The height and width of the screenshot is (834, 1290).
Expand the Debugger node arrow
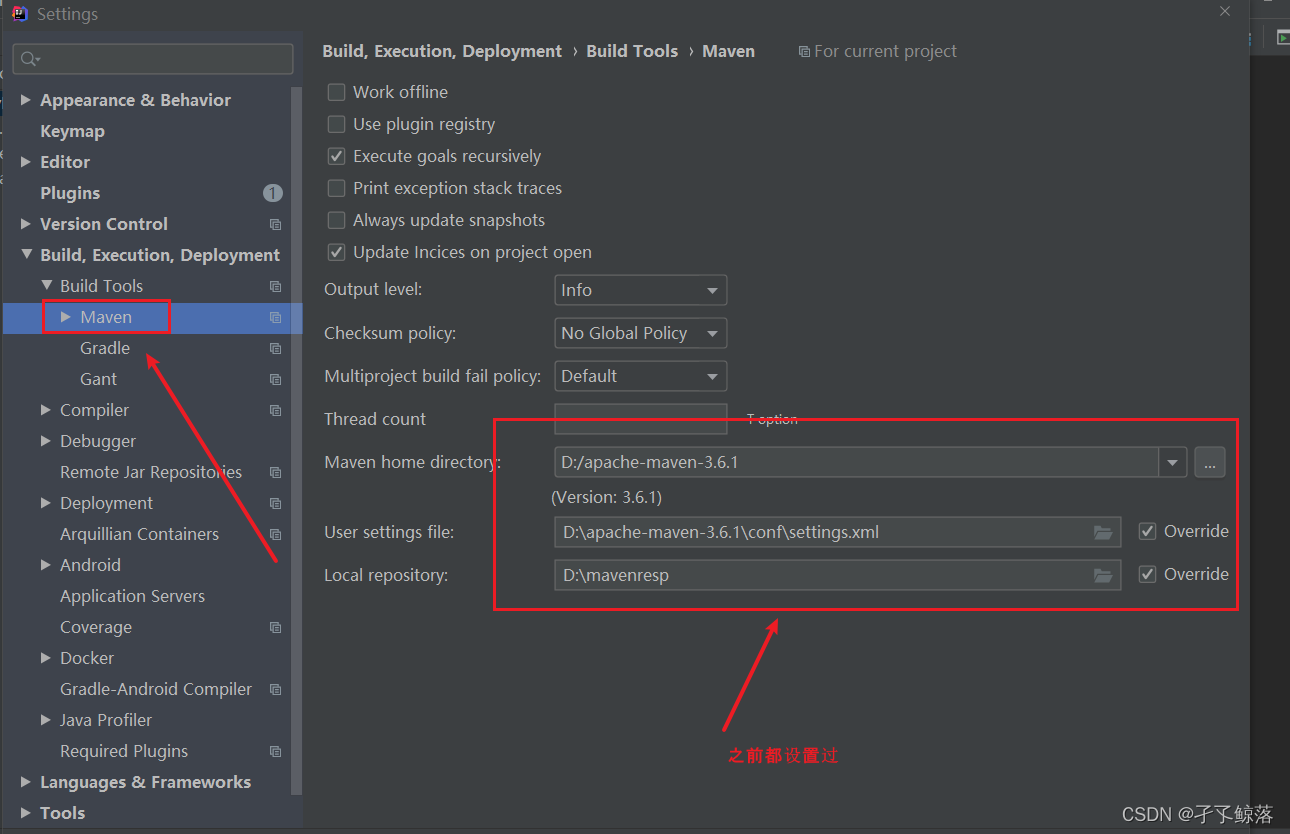click(x=46, y=441)
